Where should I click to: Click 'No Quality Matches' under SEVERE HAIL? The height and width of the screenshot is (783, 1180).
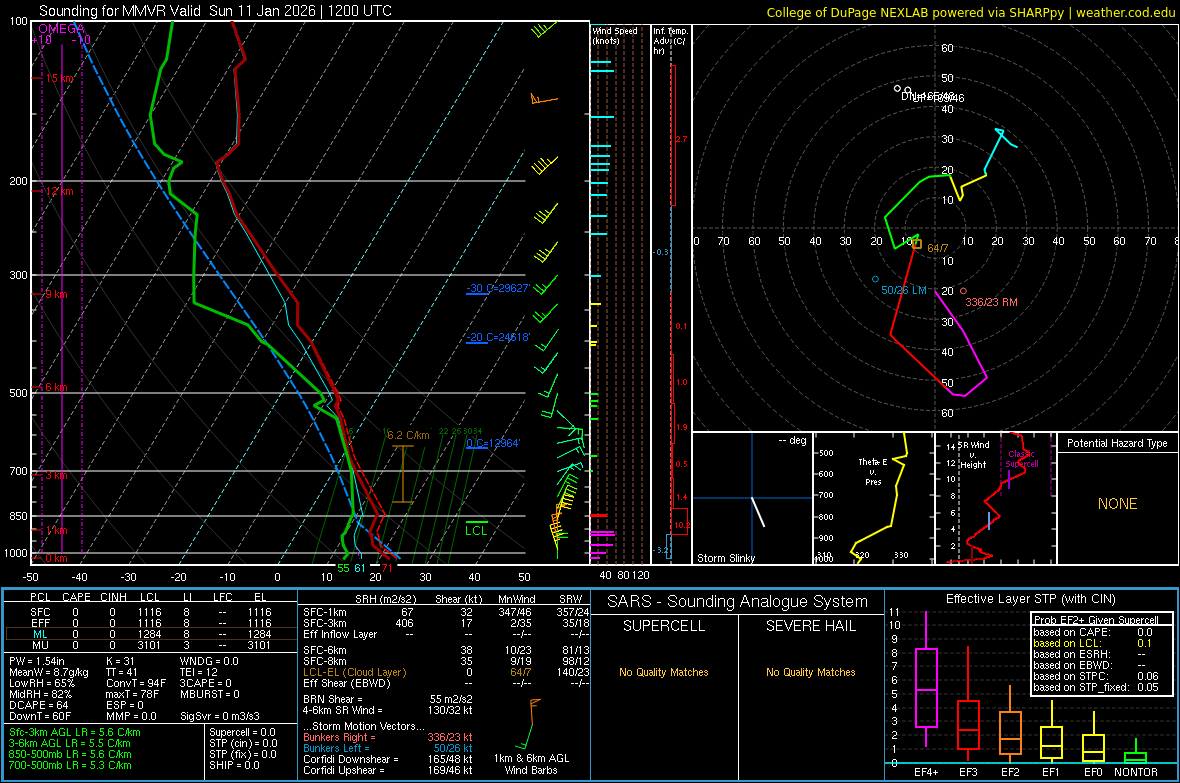click(x=810, y=672)
